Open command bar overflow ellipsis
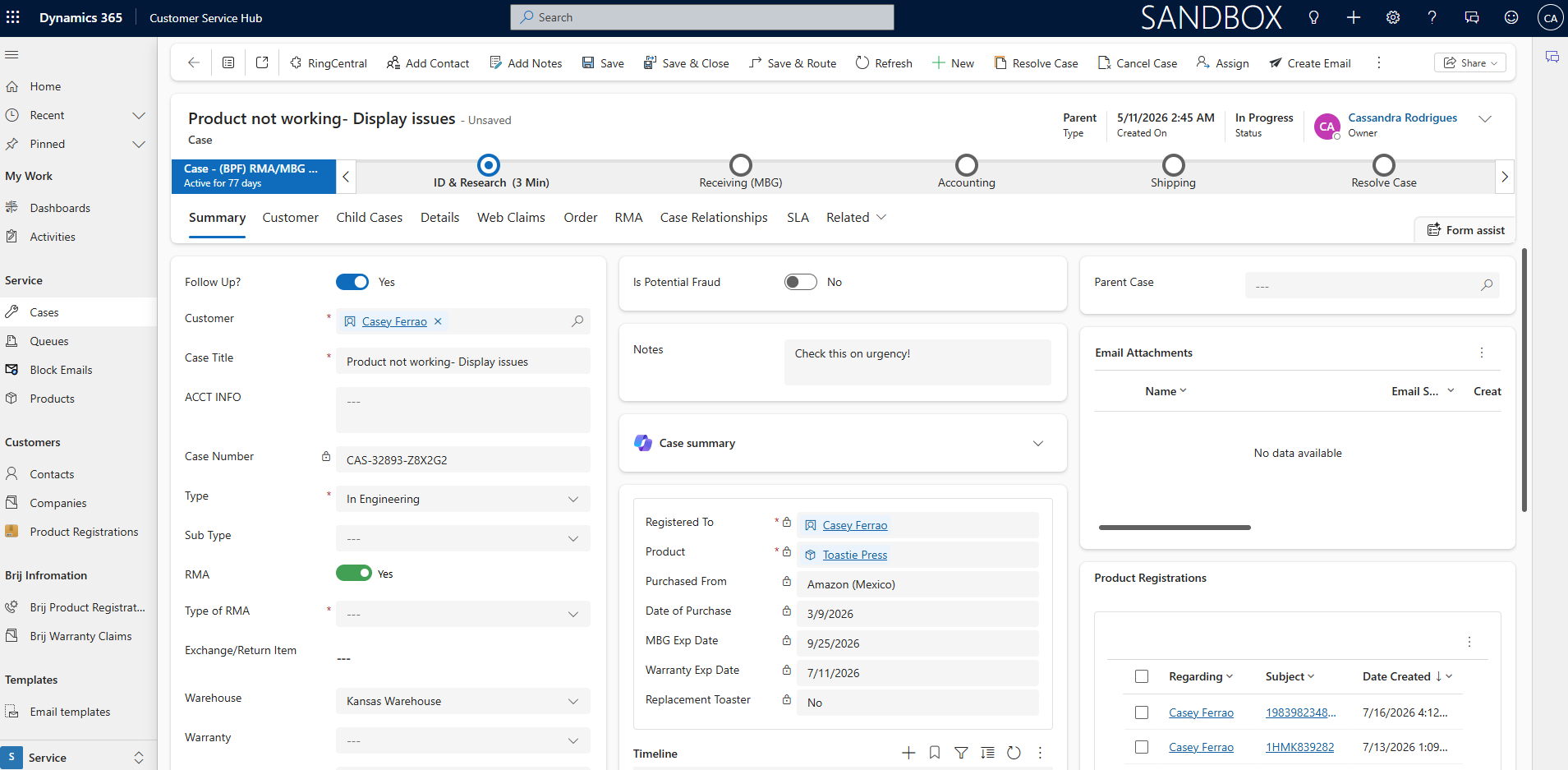This screenshot has width=1568, height=770. click(1379, 63)
